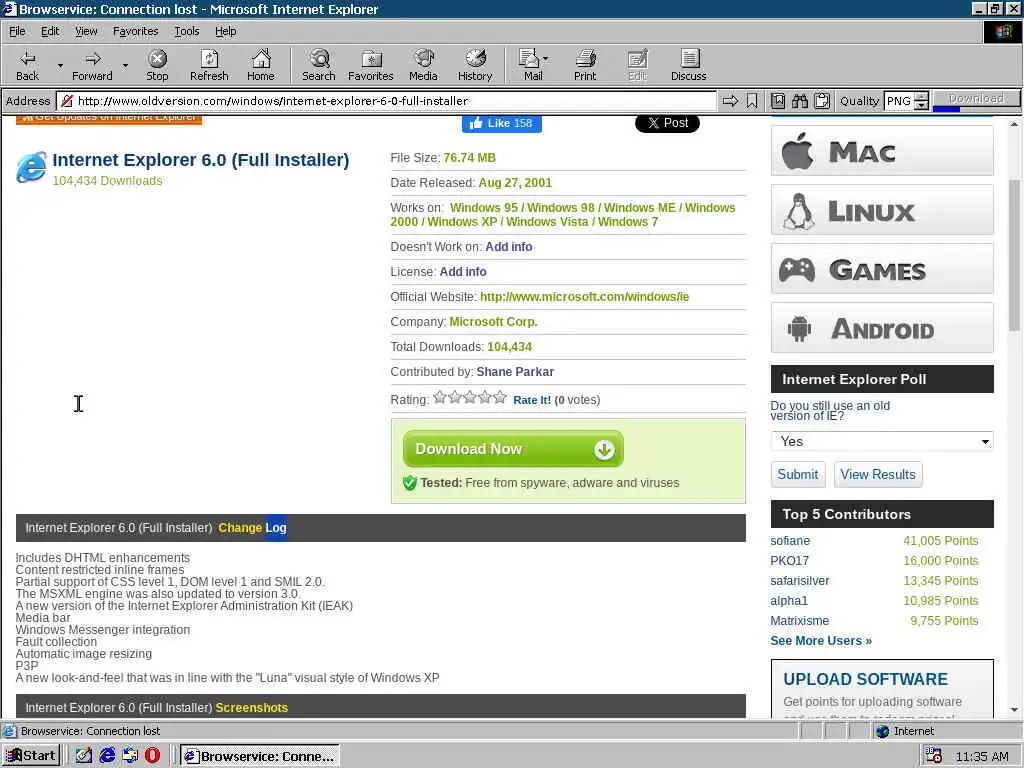Click the toolbar Download button
Screen dimensions: 1024x768
point(976,98)
